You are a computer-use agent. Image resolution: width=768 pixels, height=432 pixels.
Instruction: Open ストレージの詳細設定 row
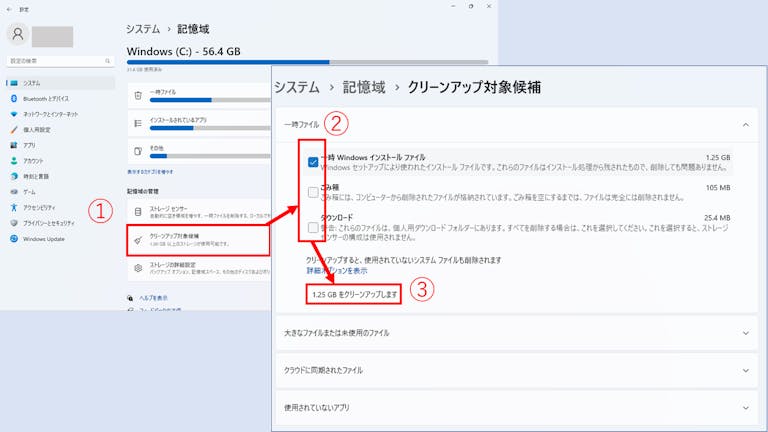click(x=199, y=268)
